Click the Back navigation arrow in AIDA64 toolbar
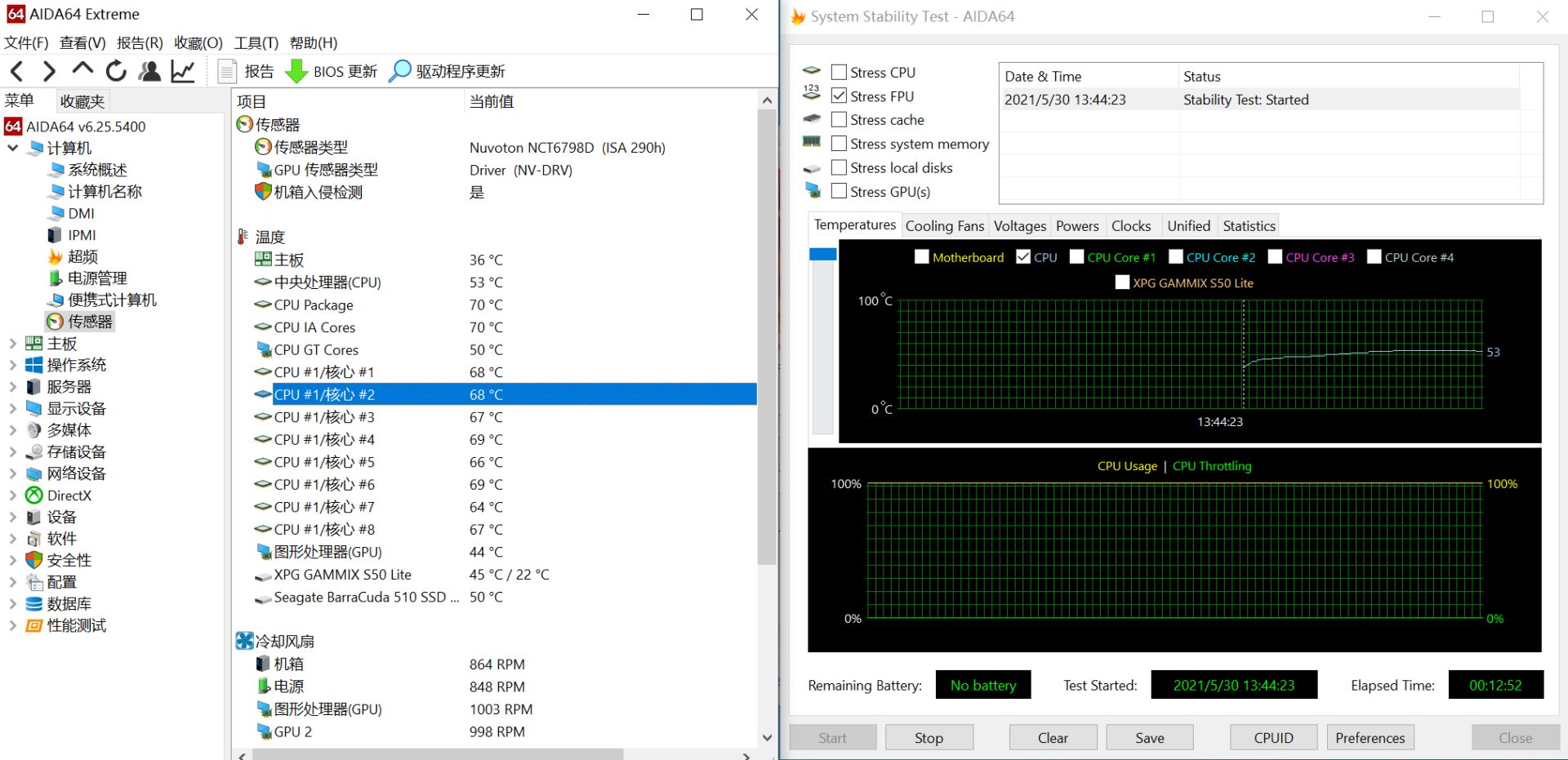The height and width of the screenshot is (760, 1568). point(17,72)
